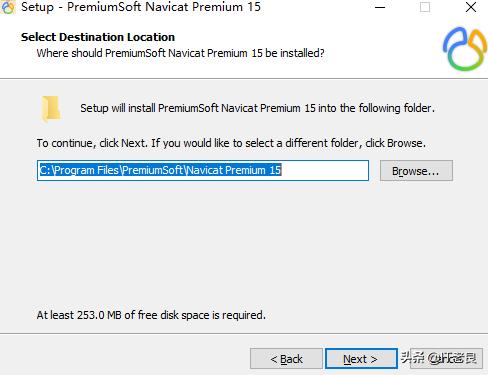Click the empty space after the path in field

pos(325,170)
